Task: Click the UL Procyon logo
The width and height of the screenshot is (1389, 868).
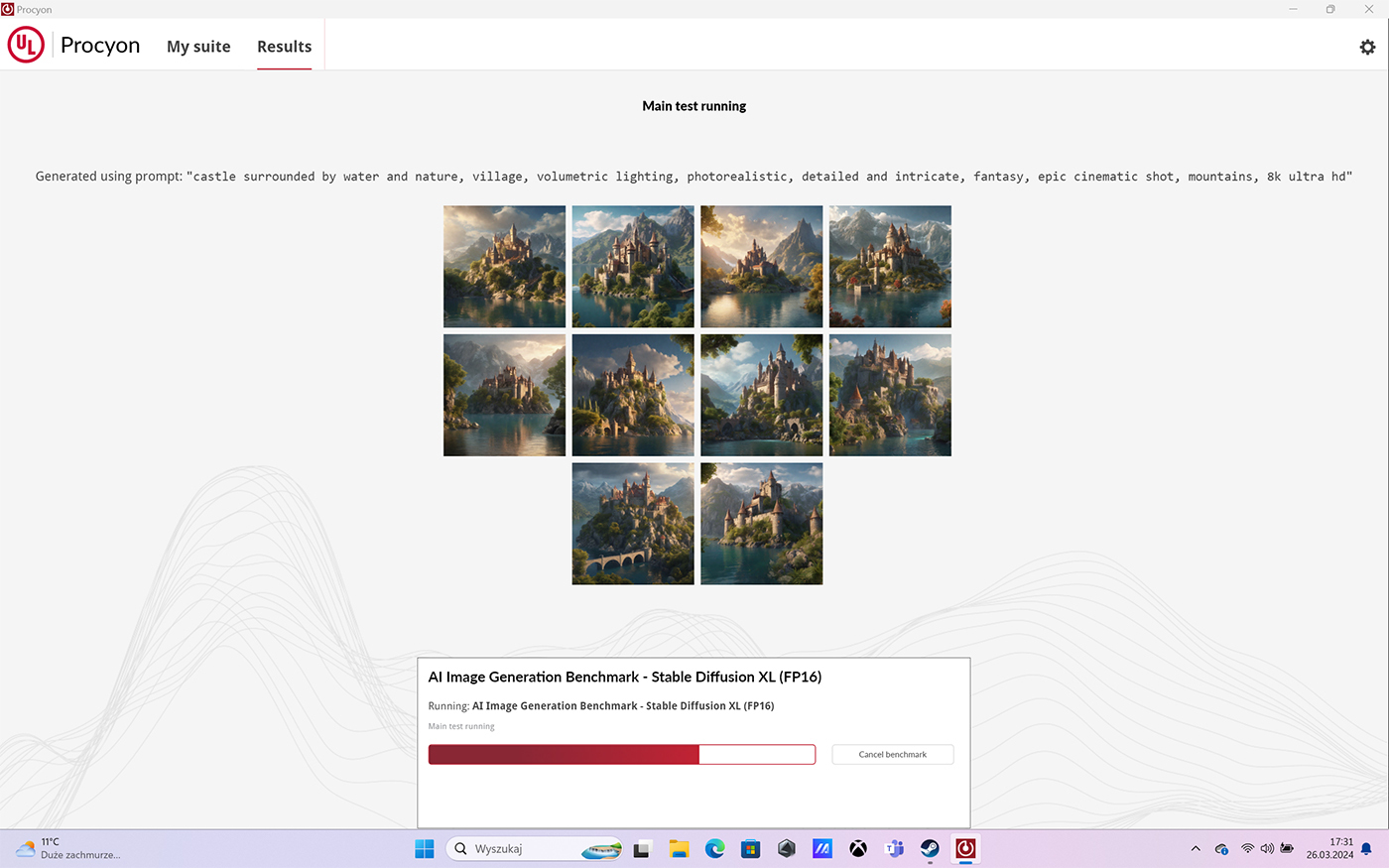Action: click(x=26, y=46)
